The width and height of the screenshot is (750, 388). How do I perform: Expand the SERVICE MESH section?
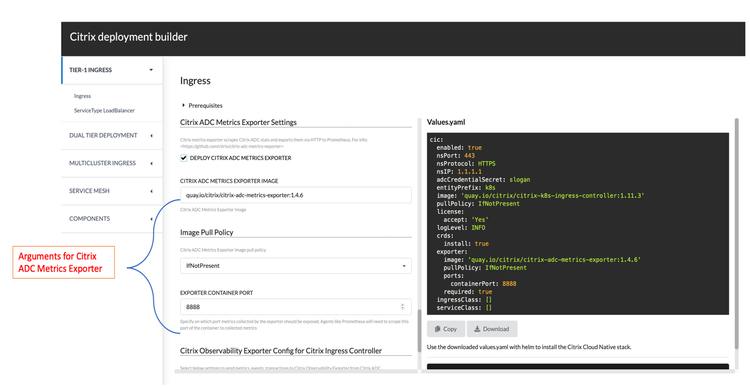coord(112,191)
